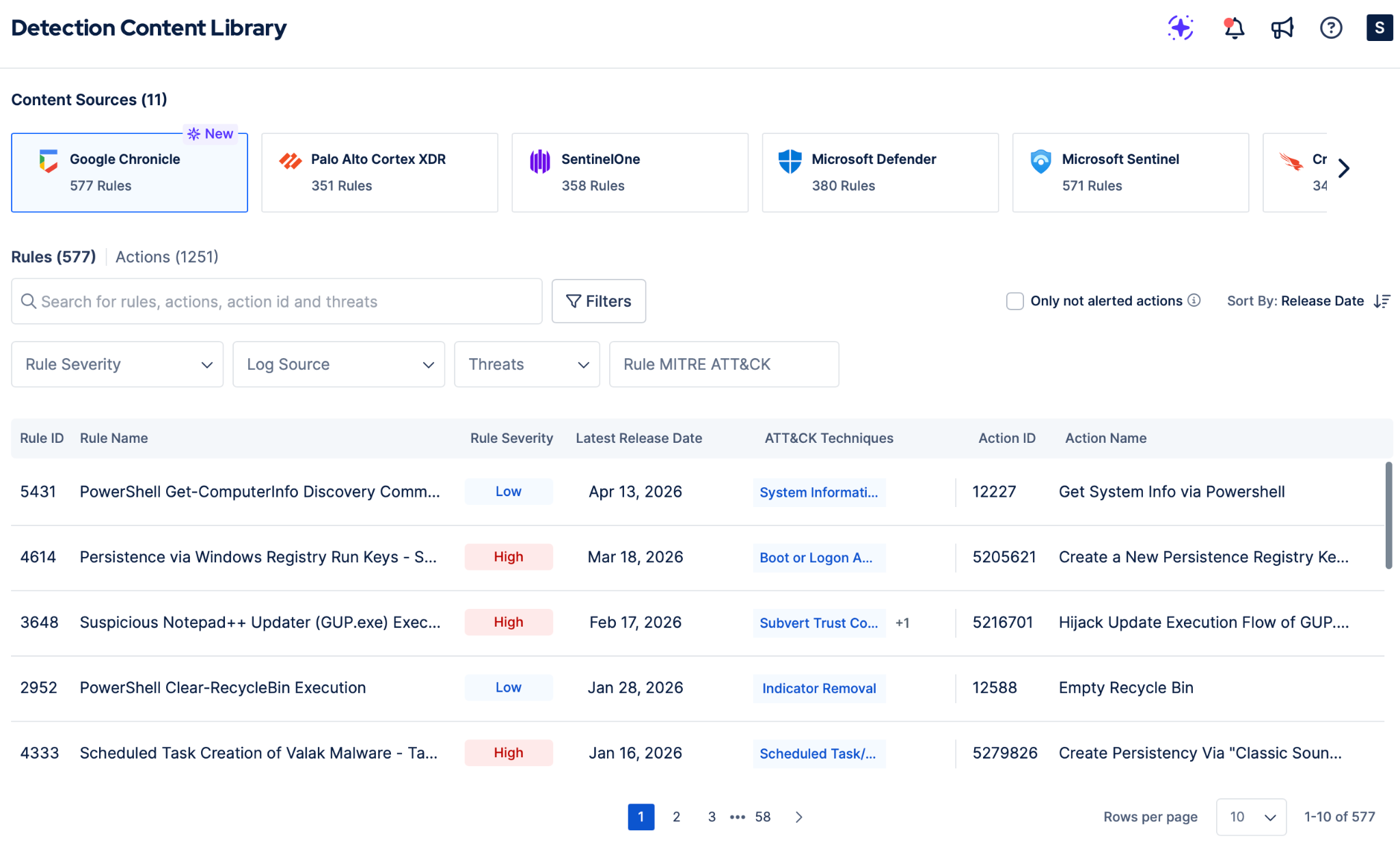The image size is (1400, 846).
Task: Switch to the Actions (1251) tab
Action: point(167,257)
